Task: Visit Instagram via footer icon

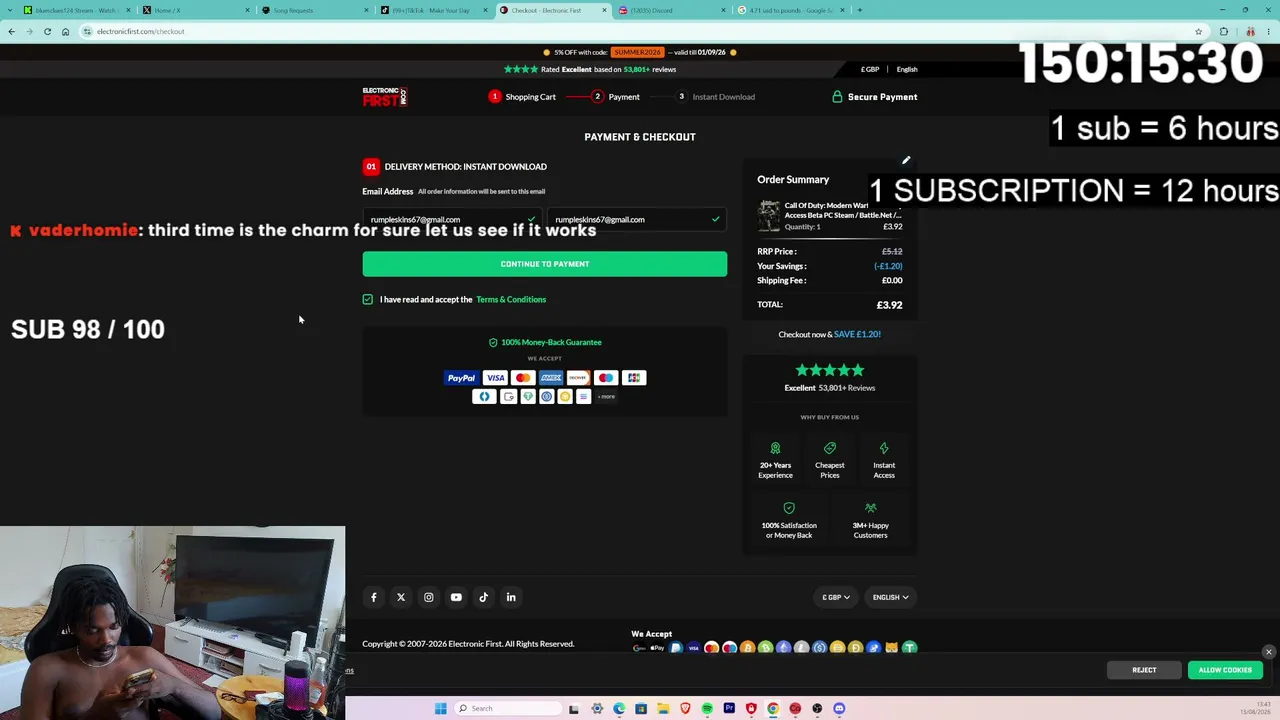Action: (x=428, y=597)
